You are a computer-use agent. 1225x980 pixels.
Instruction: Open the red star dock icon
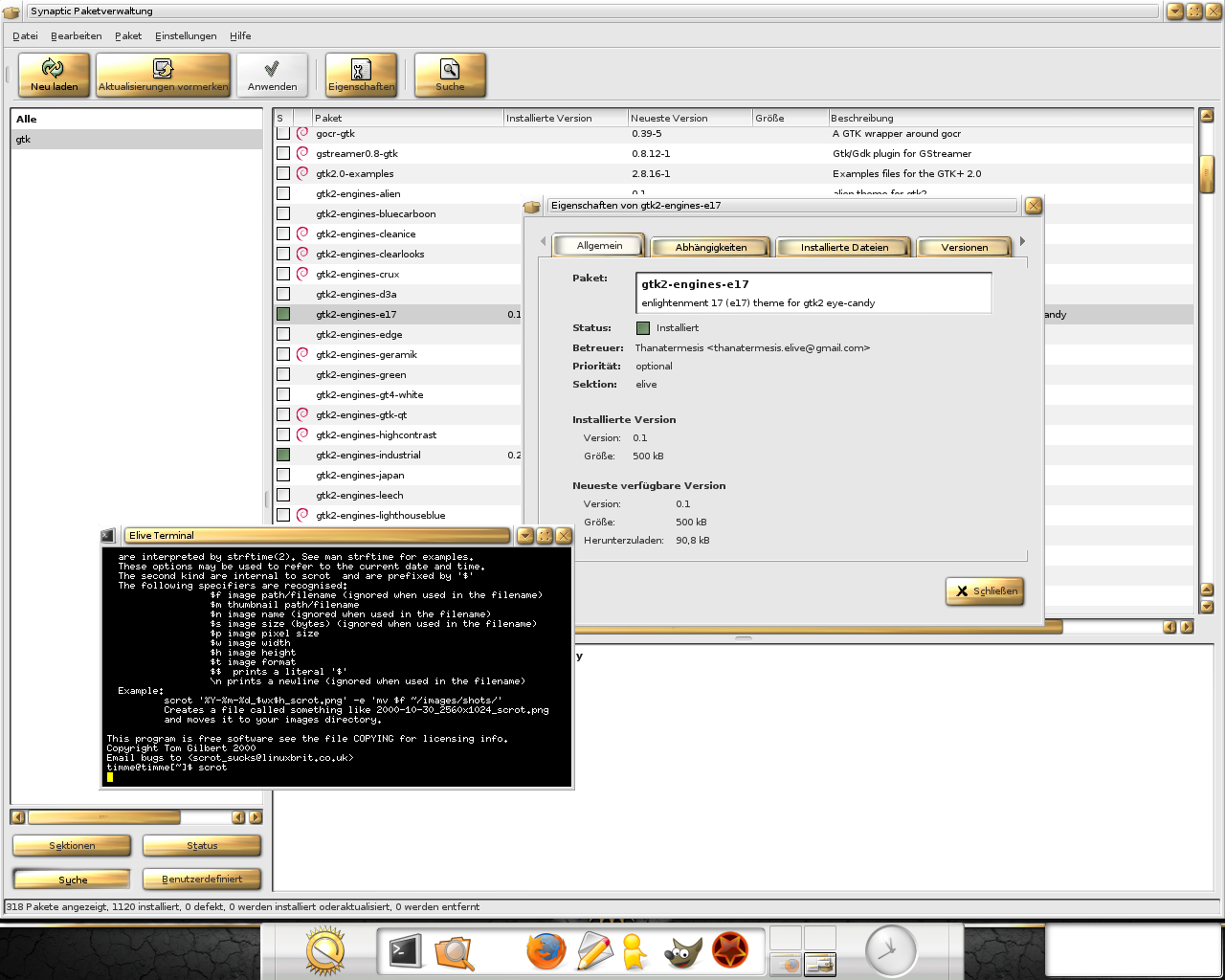click(x=730, y=951)
